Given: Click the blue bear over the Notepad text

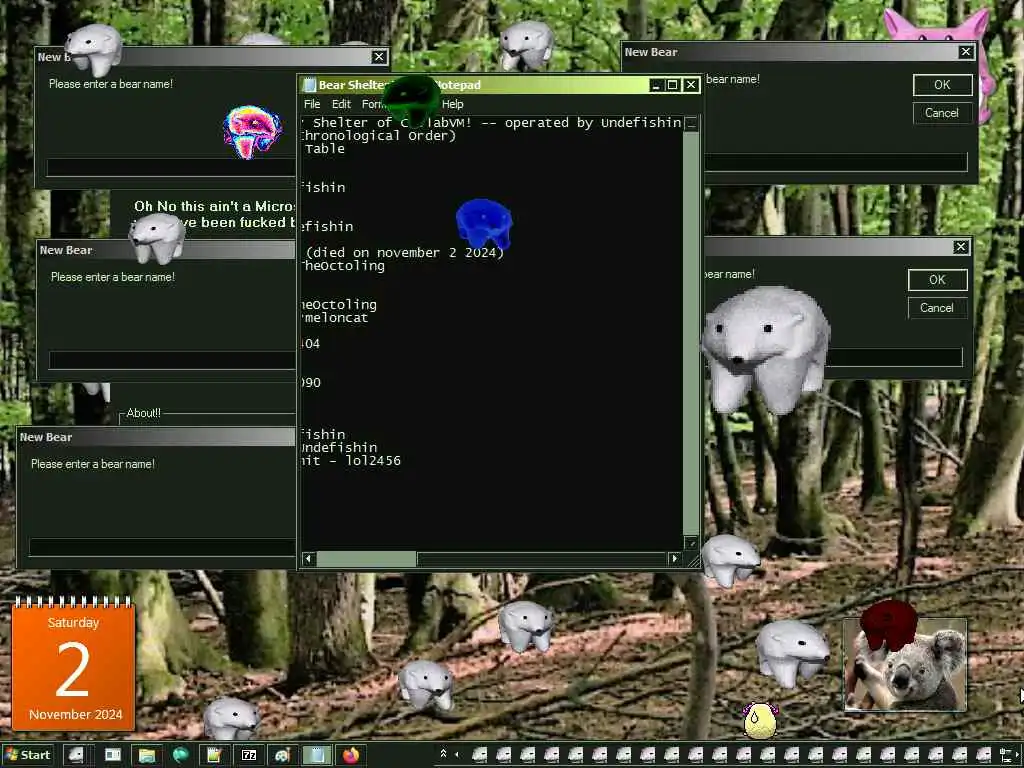Looking at the screenshot, I should [483, 223].
